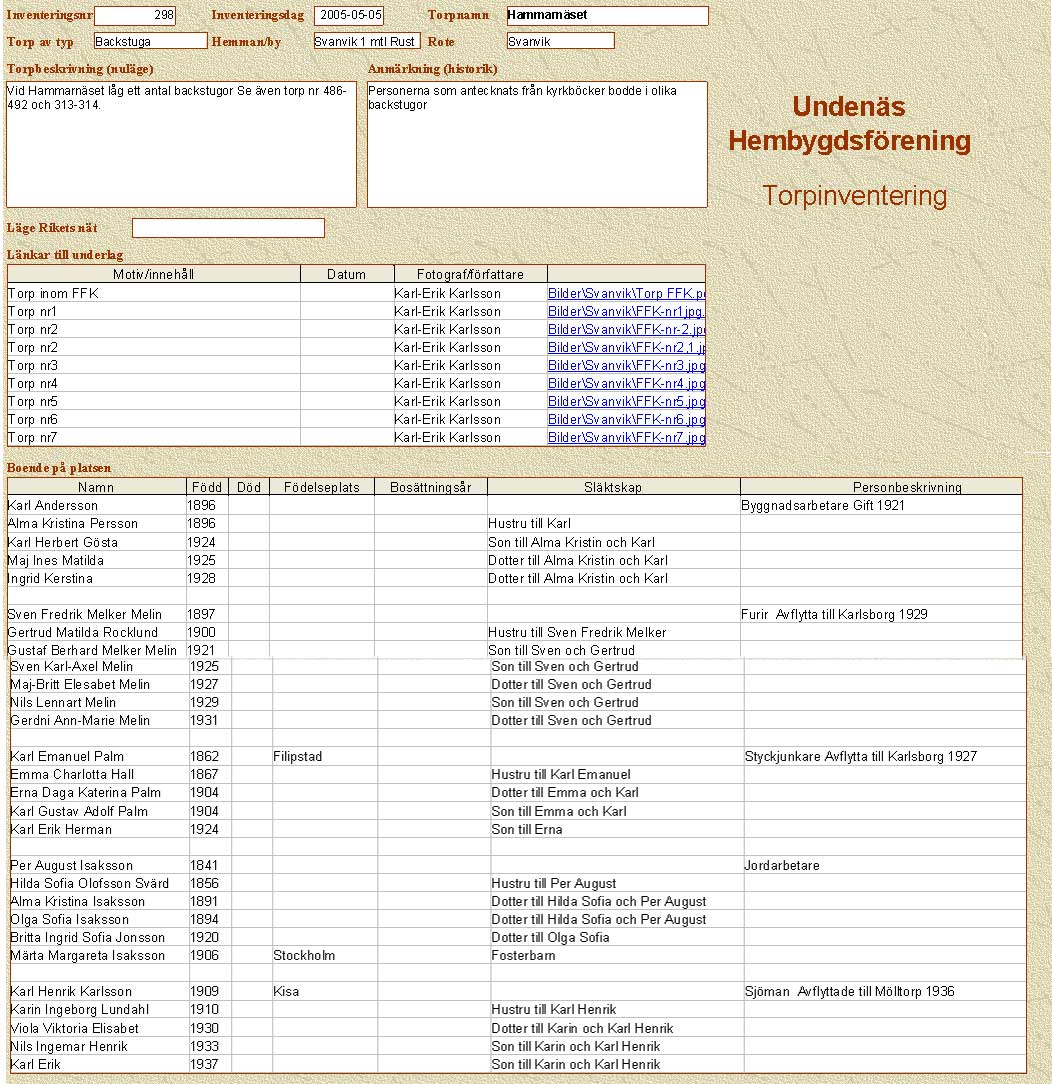Open the Torp FFK image link
Image resolution: width=1052 pixels, height=1084 pixels.
tap(626, 294)
